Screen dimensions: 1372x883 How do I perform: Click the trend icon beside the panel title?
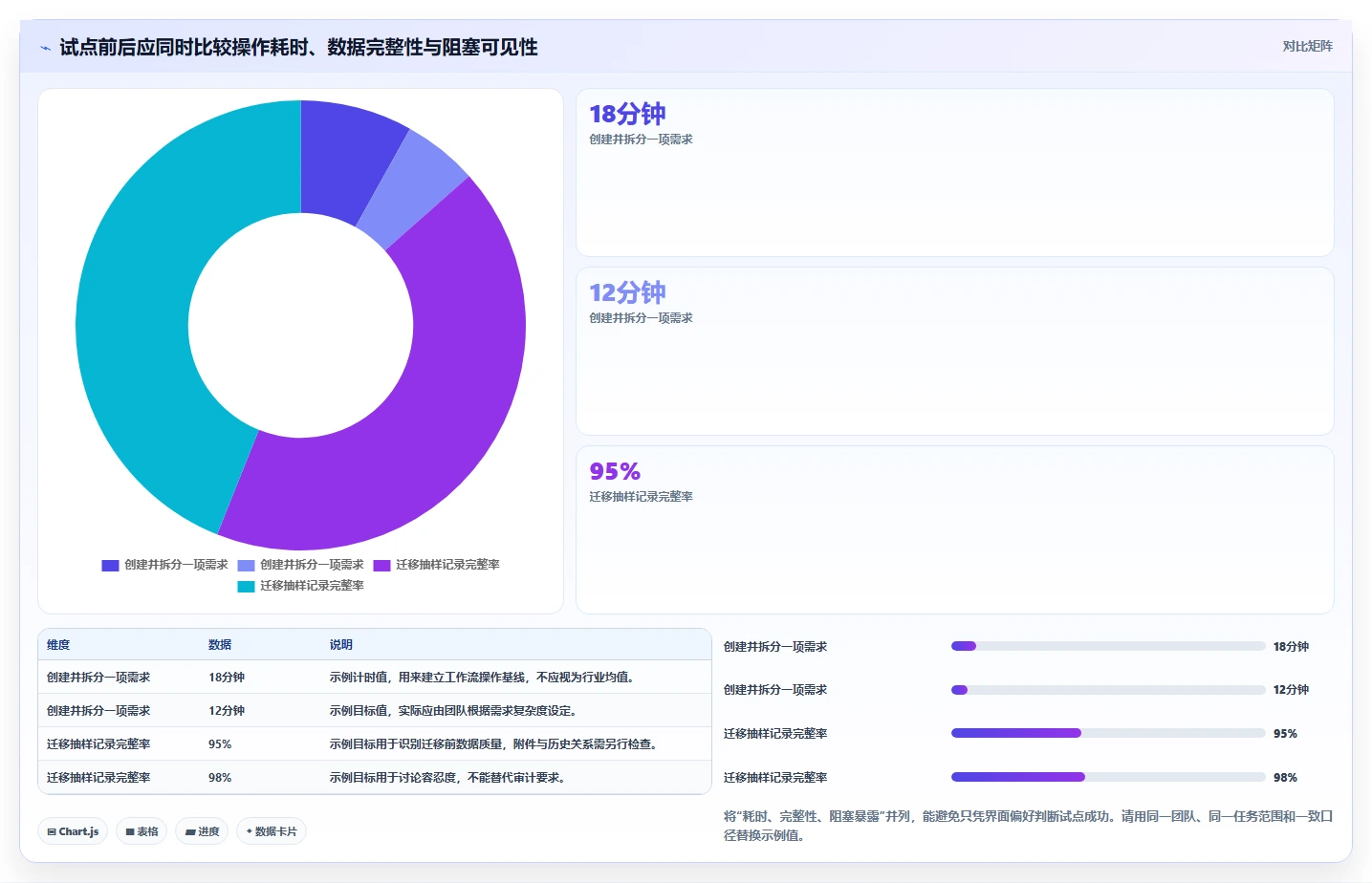click(x=45, y=48)
